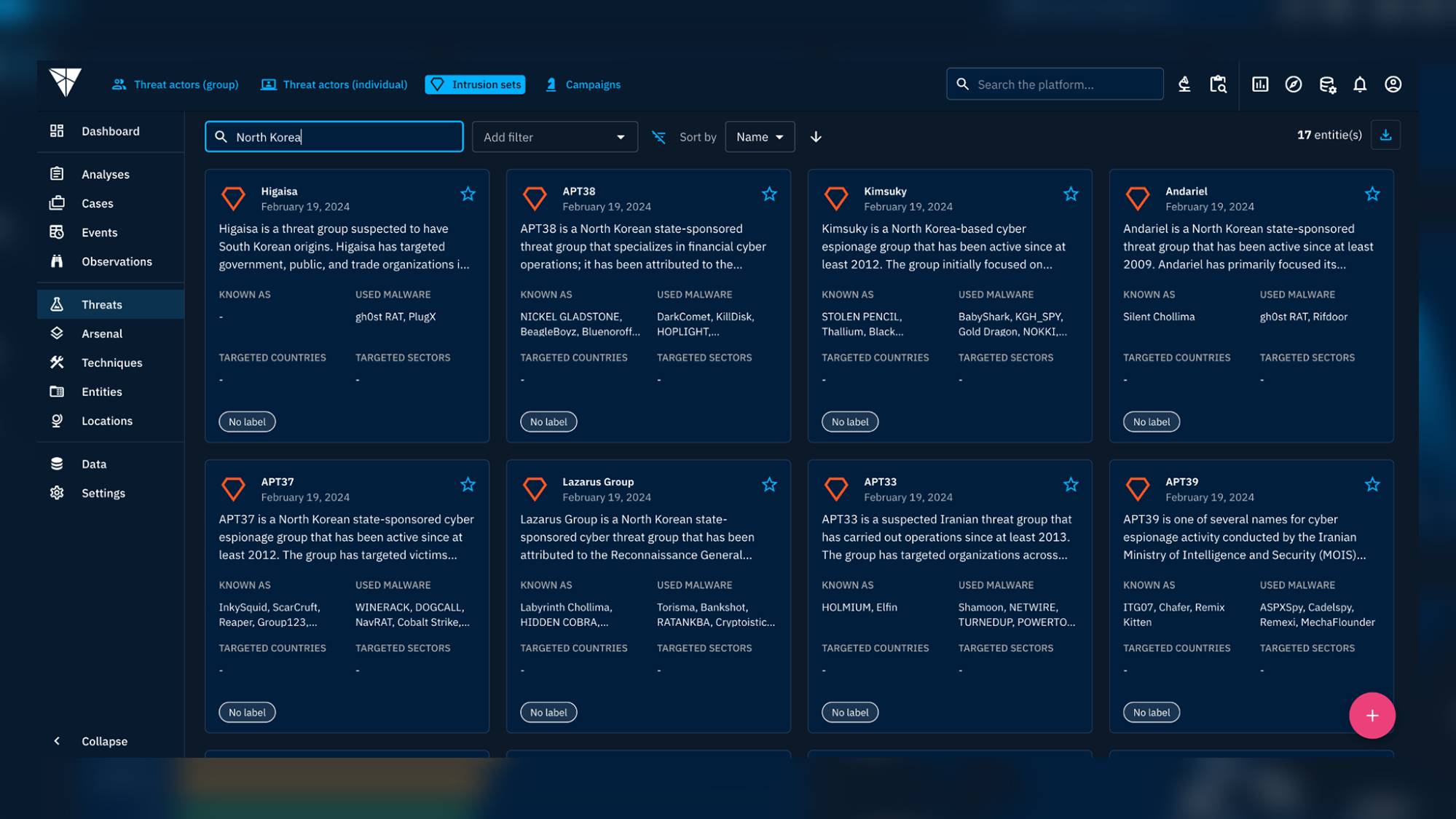Click the No label chip on Lazarus Group

(548, 712)
